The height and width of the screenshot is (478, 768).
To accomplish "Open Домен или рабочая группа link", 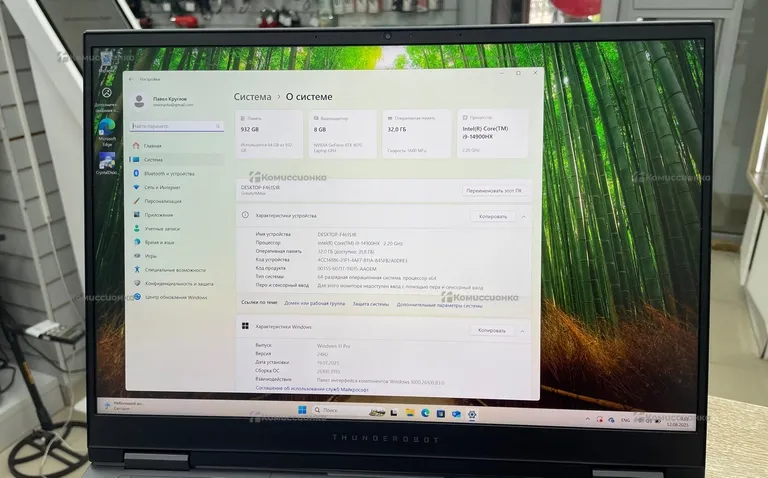I will pos(314,303).
